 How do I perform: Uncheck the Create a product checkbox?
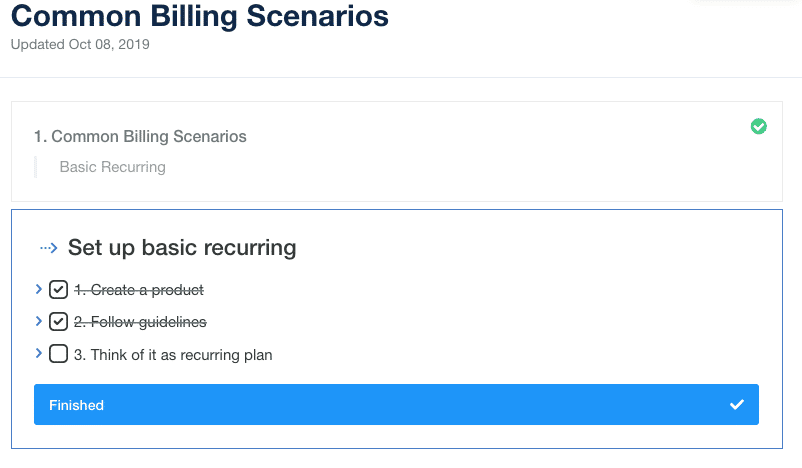(x=58, y=289)
